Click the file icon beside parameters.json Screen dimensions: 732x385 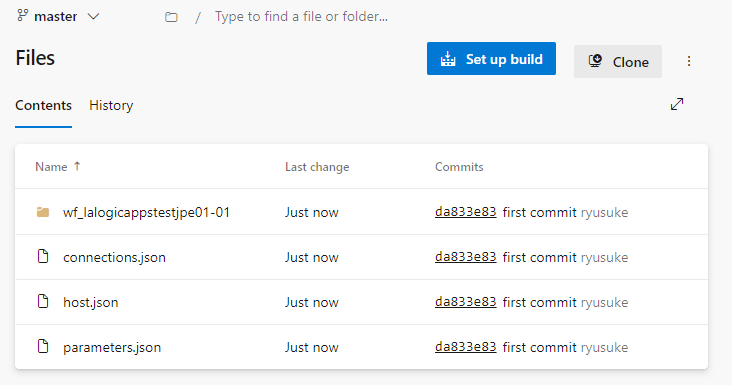tap(43, 346)
